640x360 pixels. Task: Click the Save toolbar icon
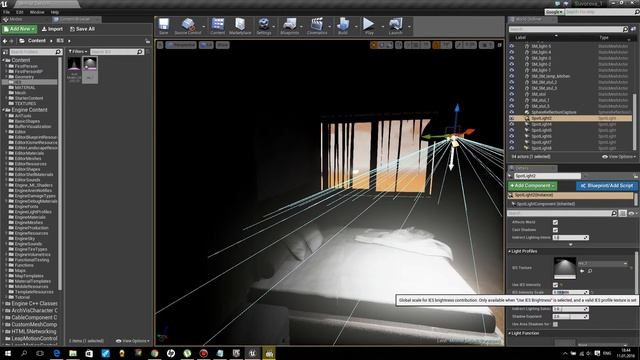point(164,26)
